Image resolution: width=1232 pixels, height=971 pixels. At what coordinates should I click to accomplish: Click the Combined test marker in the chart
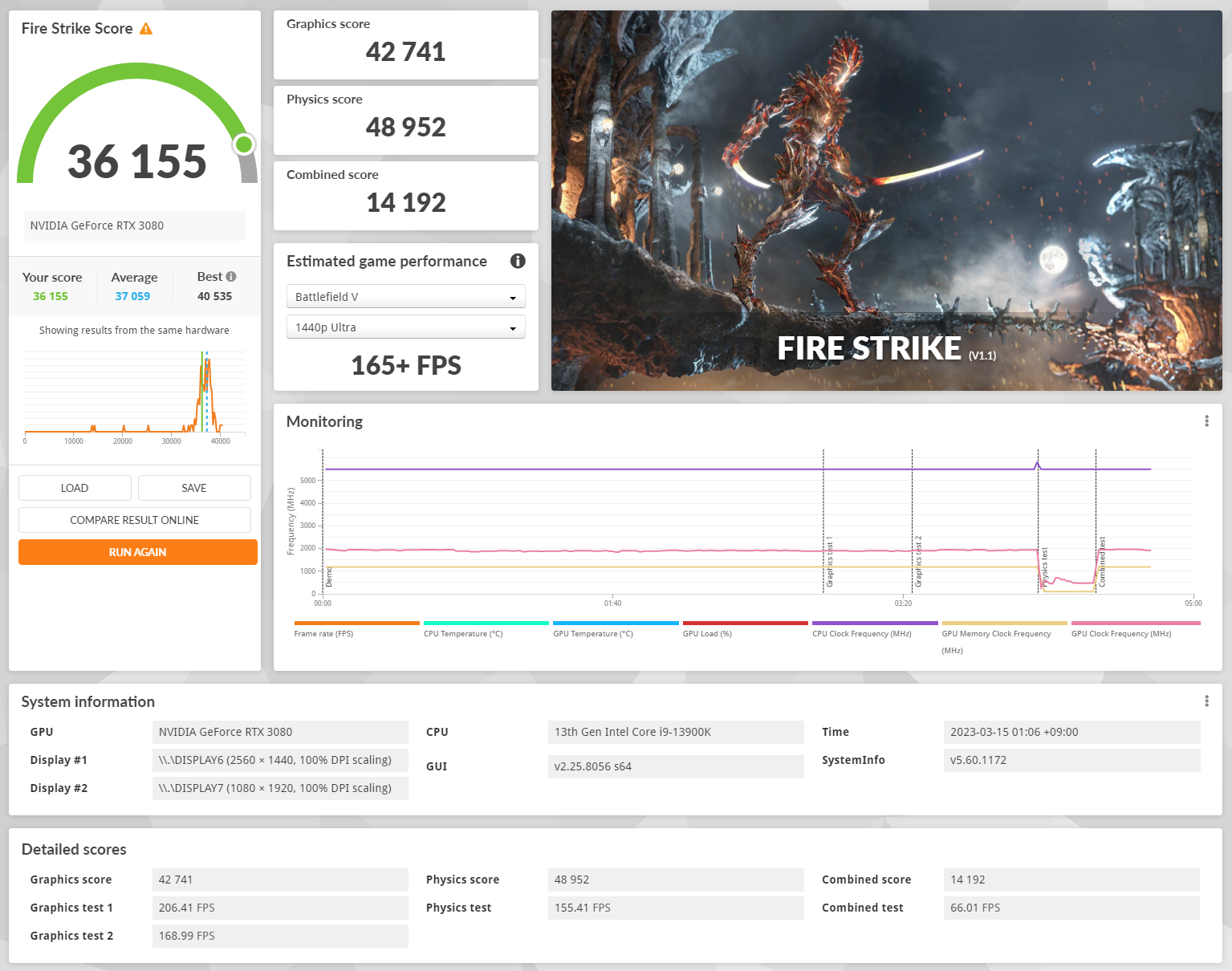point(1102,562)
